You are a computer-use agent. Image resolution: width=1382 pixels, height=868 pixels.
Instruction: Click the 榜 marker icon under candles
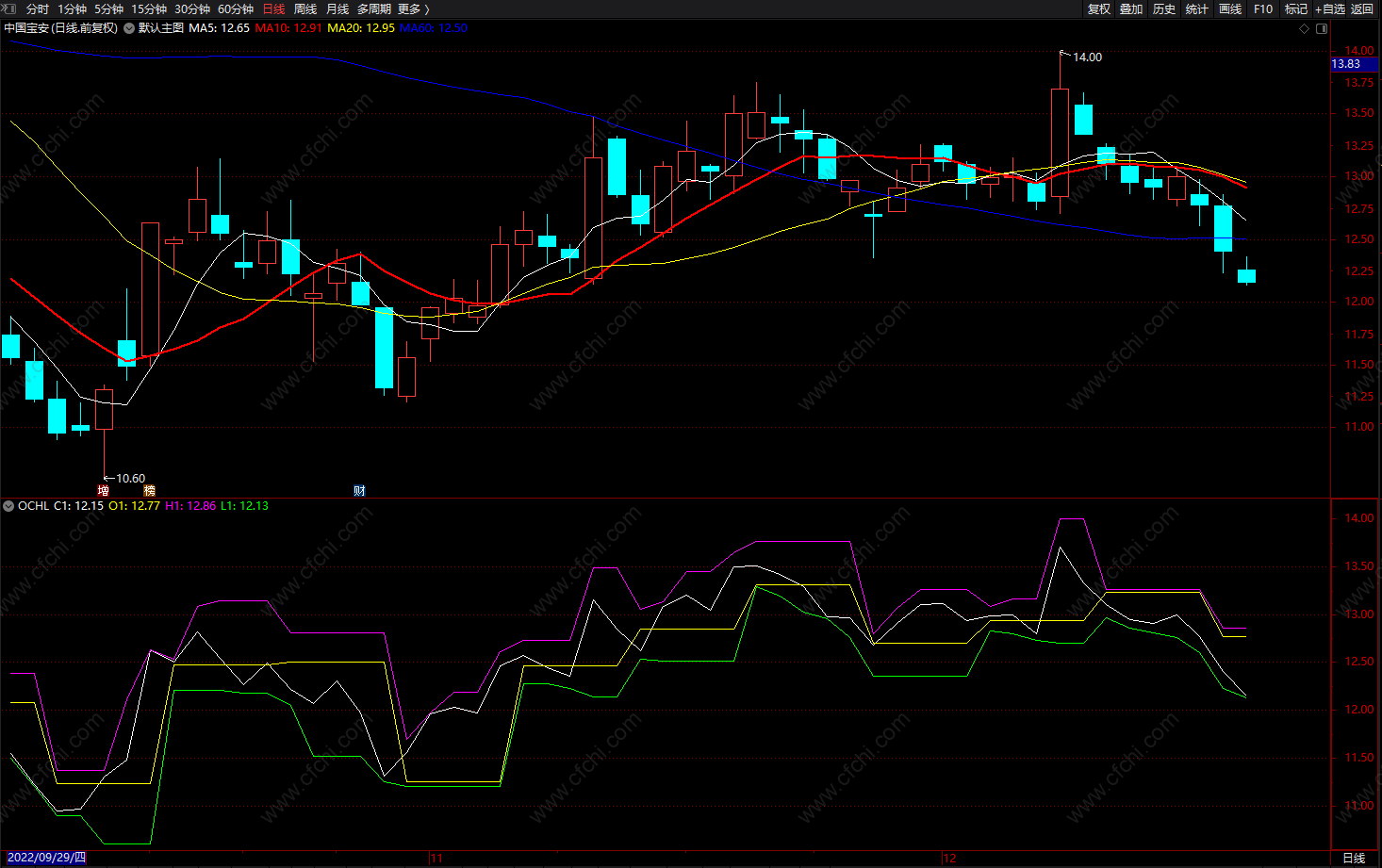[149, 490]
